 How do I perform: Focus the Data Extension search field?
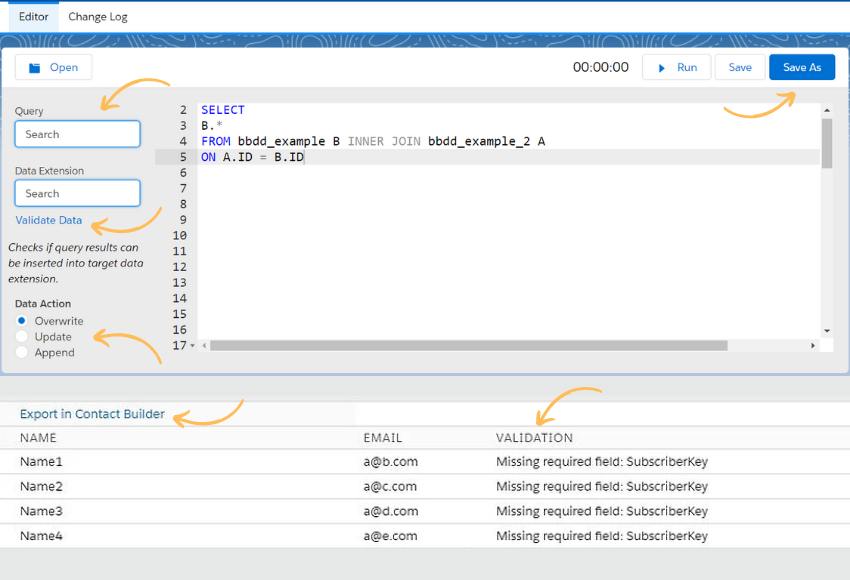78,193
